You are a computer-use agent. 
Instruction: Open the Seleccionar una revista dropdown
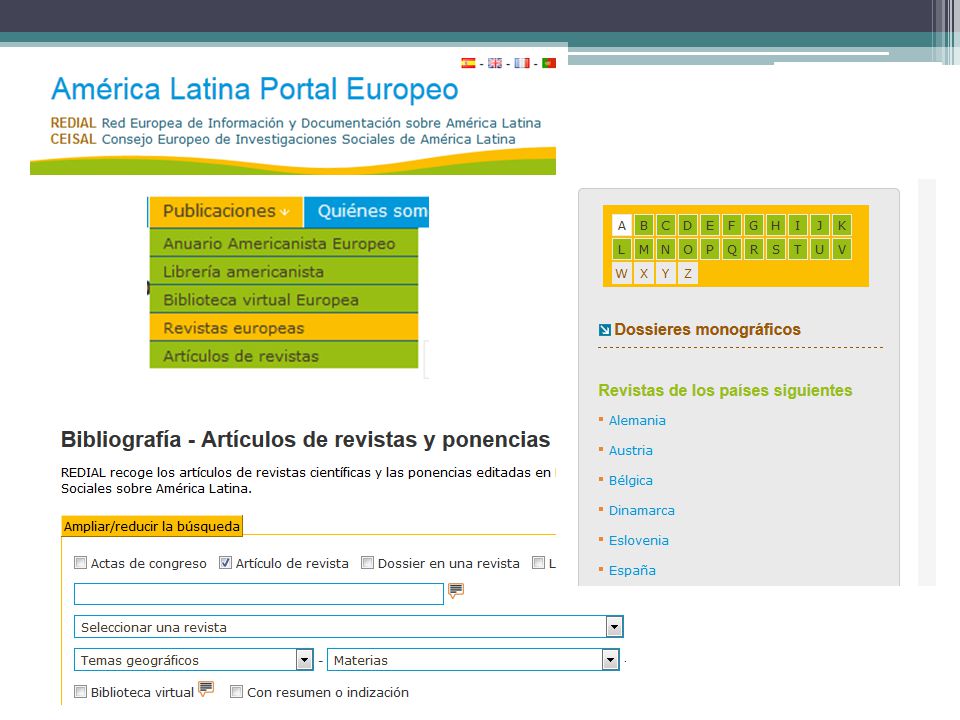[348, 627]
